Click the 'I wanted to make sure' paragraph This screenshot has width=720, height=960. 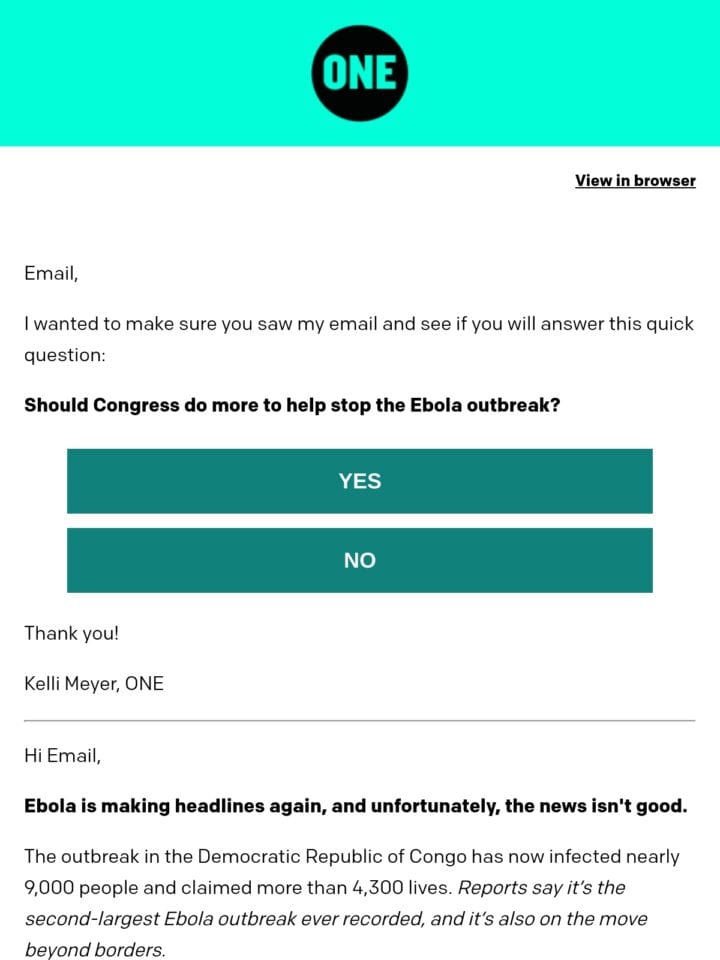click(359, 339)
